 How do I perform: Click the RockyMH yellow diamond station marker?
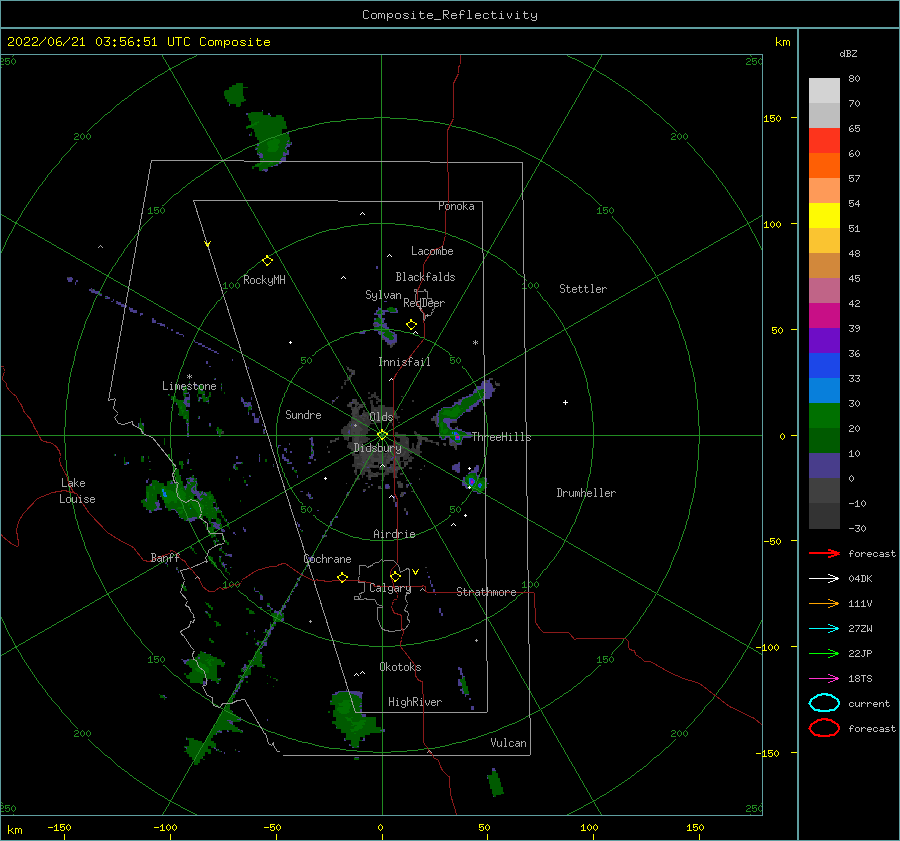tap(267, 261)
